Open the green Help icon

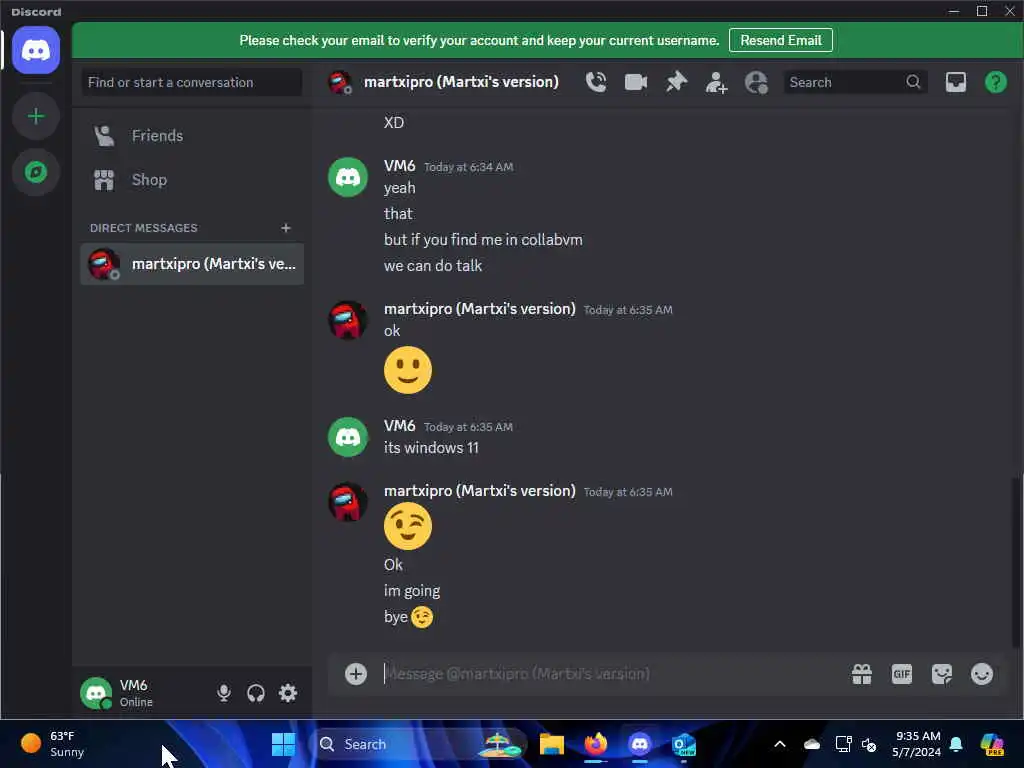(x=995, y=82)
